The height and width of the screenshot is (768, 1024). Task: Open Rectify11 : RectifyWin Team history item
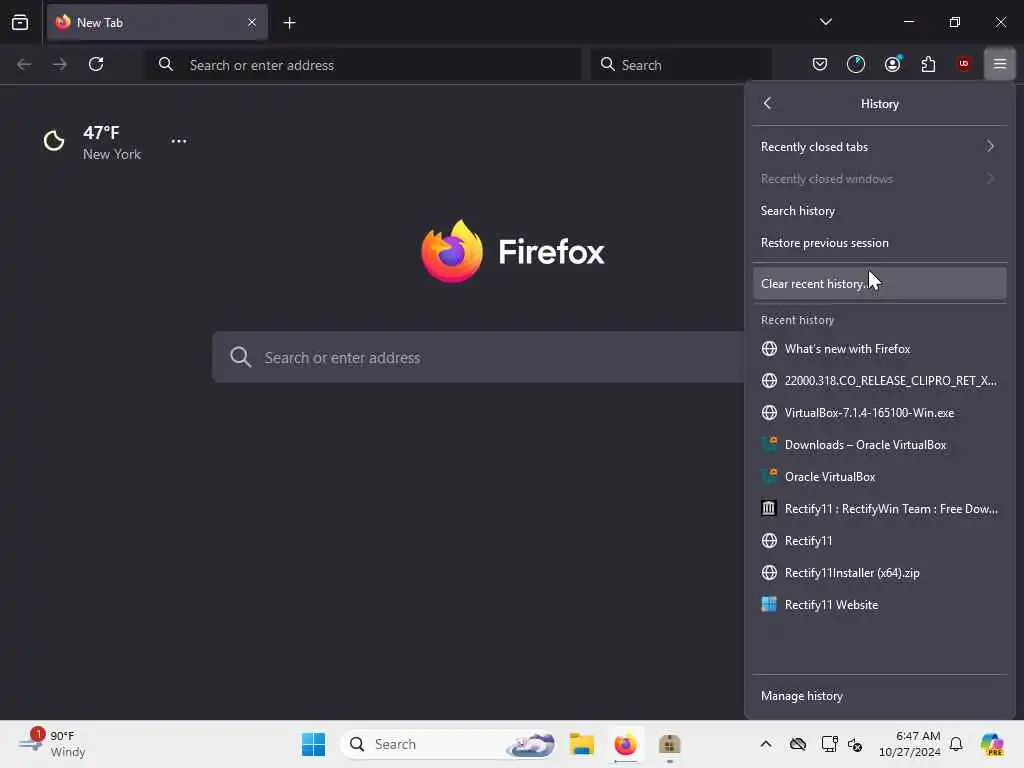[879, 509]
